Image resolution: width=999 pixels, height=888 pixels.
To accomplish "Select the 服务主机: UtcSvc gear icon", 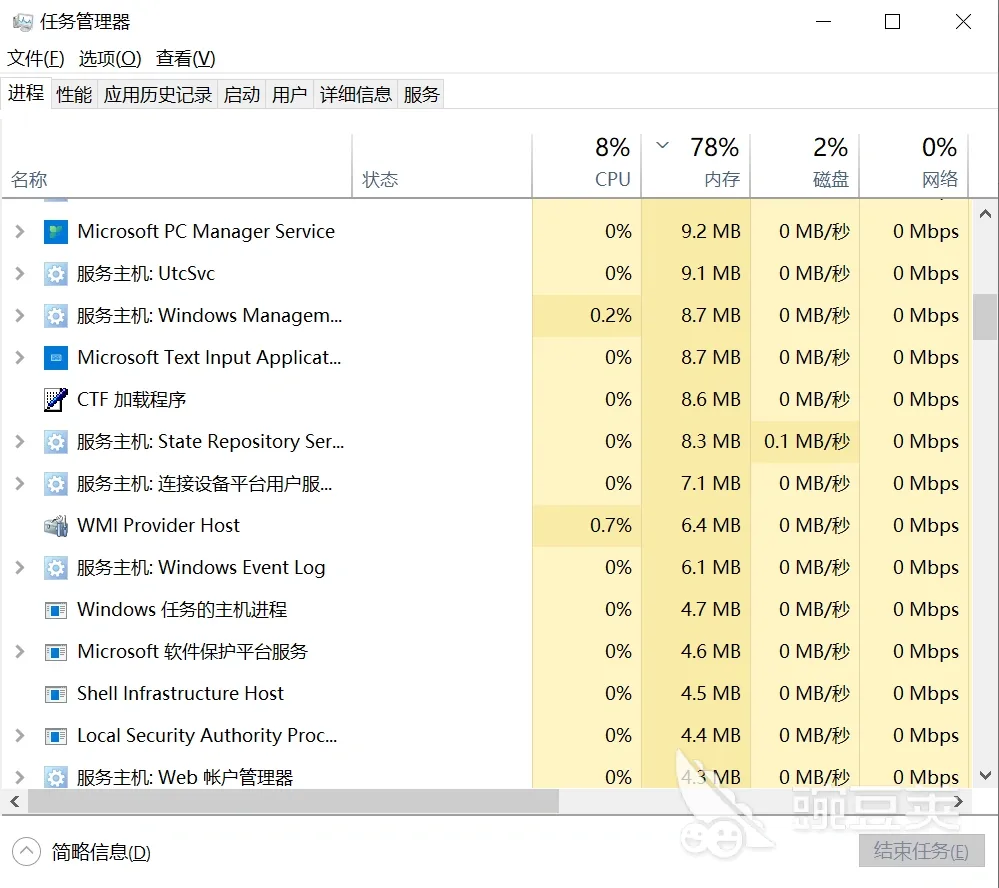I will click(55, 274).
